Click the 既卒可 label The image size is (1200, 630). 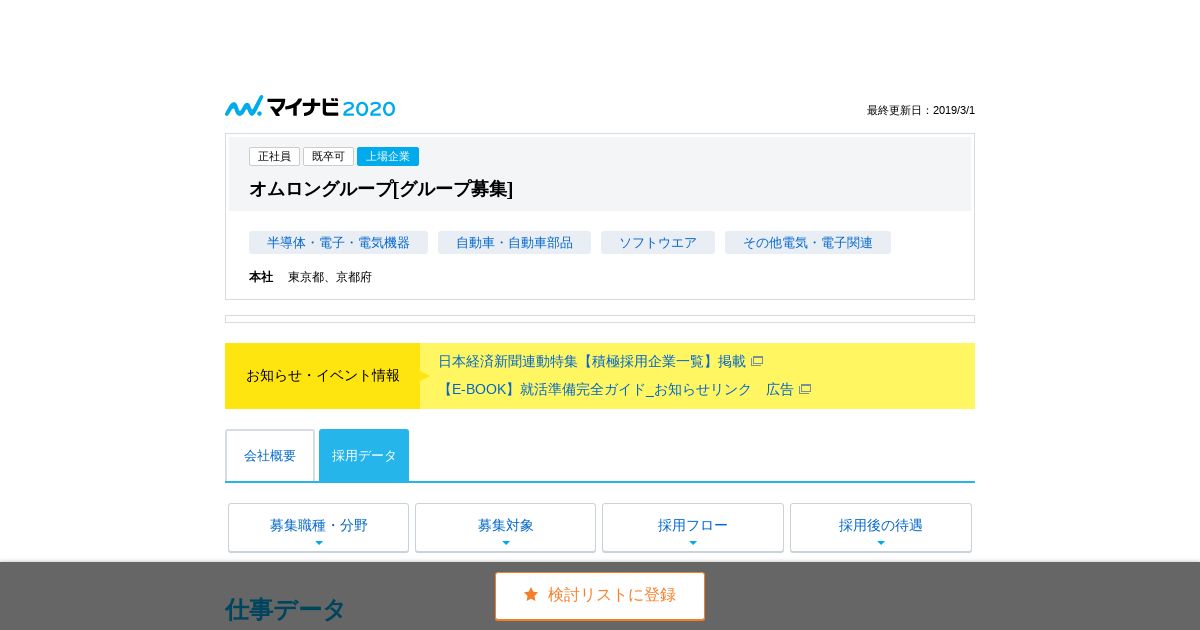(x=328, y=156)
